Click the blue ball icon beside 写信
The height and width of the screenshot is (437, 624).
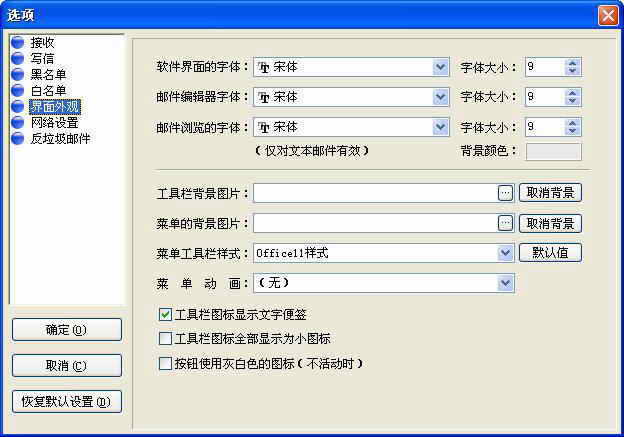click(17, 59)
